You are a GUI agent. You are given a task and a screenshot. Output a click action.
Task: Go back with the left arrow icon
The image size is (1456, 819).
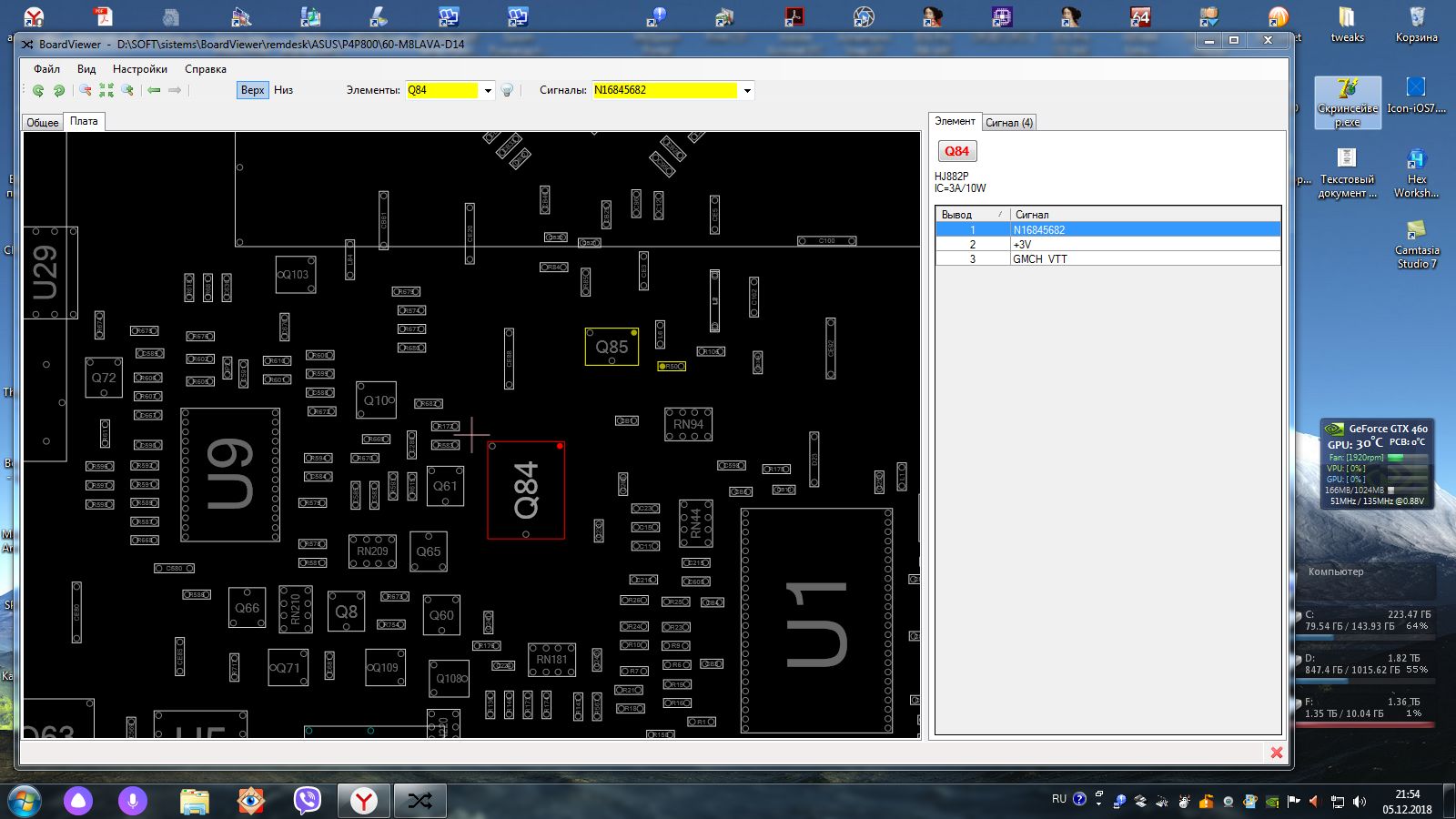click(x=154, y=90)
